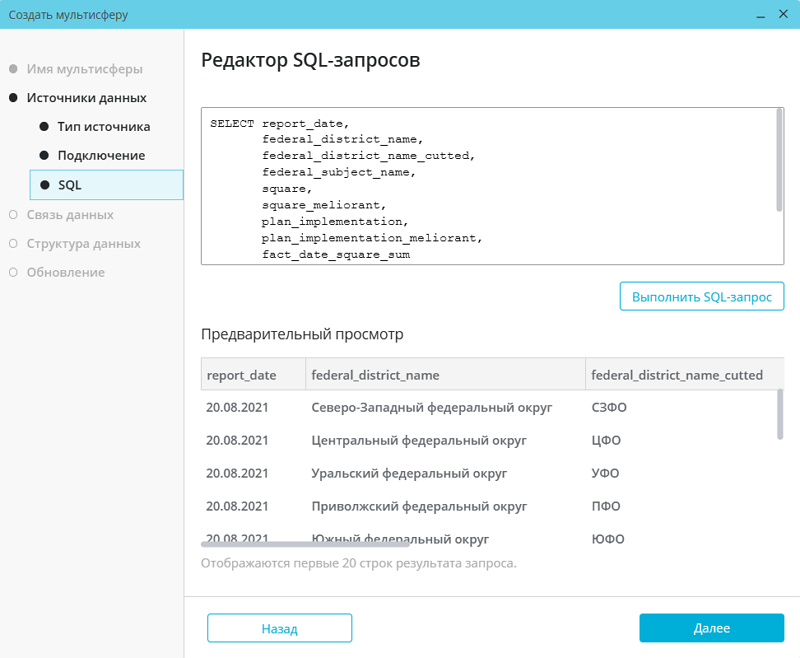Click the report_date column header

(241, 375)
